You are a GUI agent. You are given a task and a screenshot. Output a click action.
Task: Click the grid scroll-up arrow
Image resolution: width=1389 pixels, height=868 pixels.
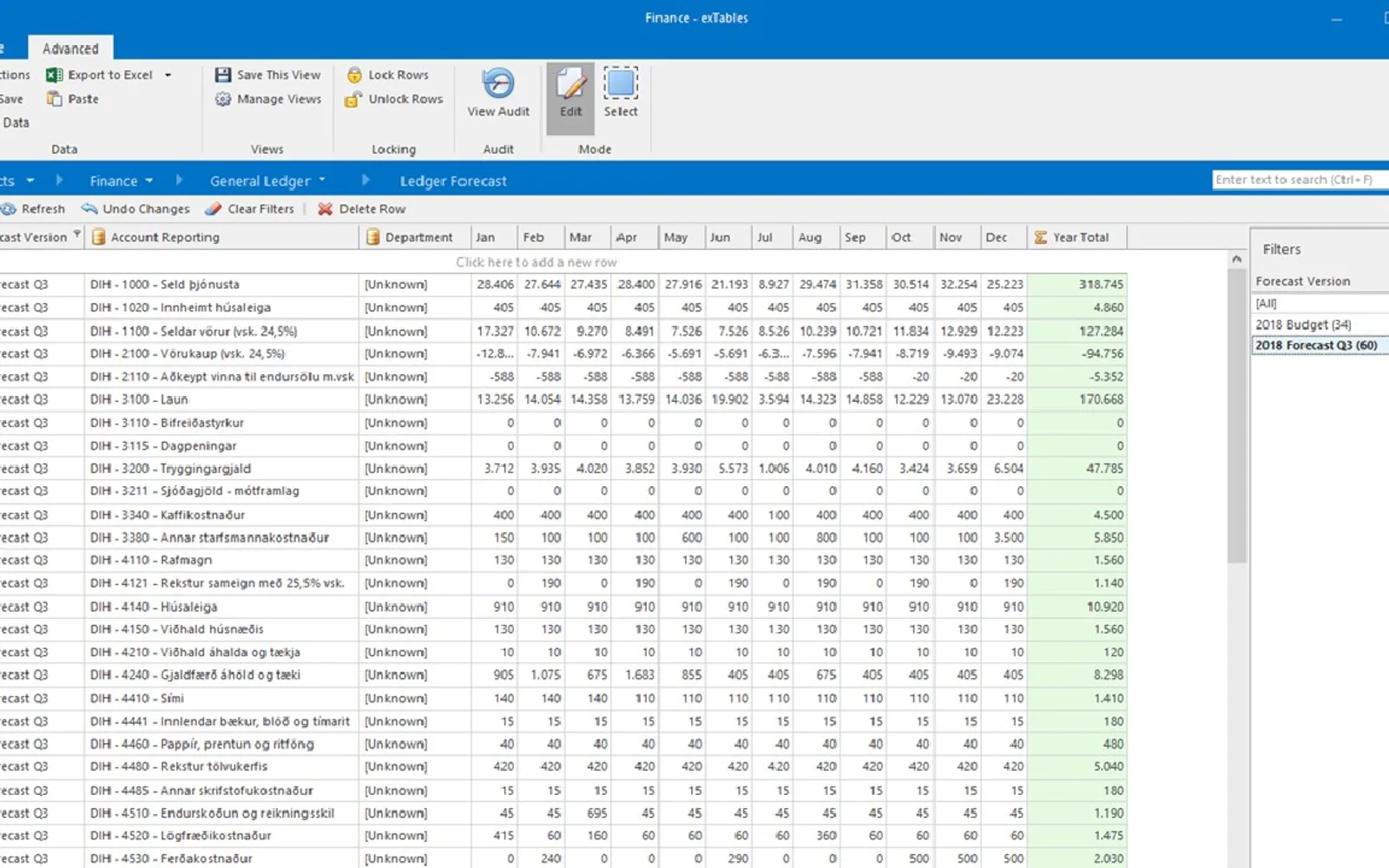point(1236,259)
